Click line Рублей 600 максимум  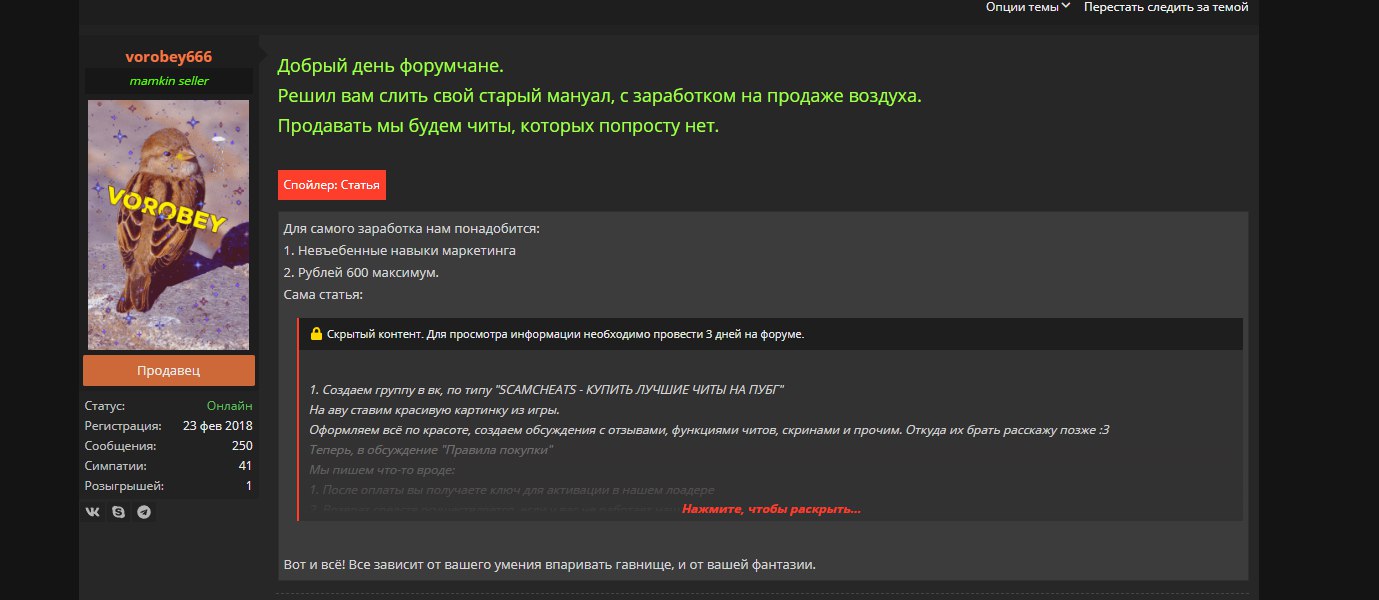[361, 273]
